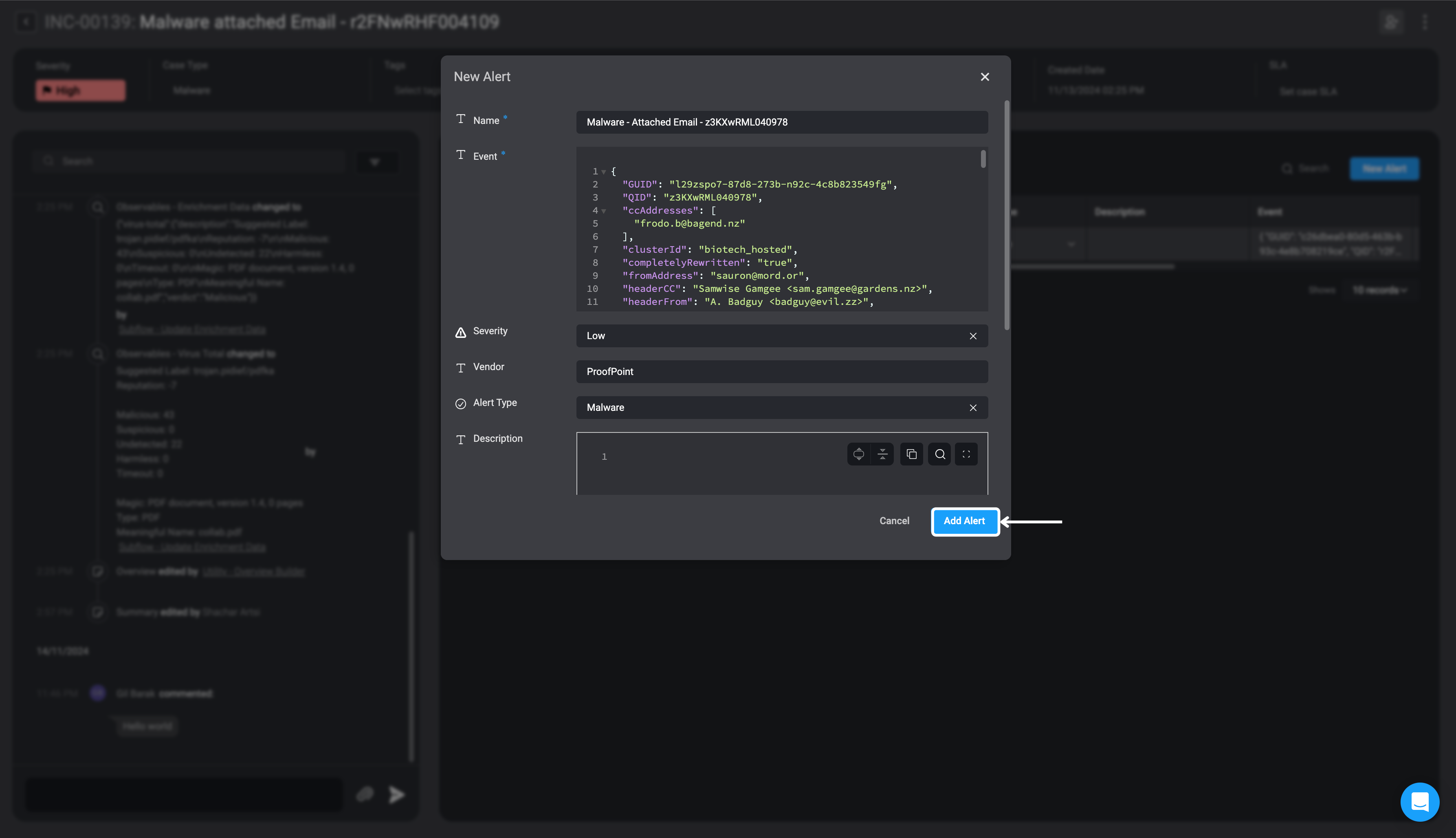Click the comment input box at bottom left
Image resolution: width=1456 pixels, height=838 pixels.
(x=184, y=795)
